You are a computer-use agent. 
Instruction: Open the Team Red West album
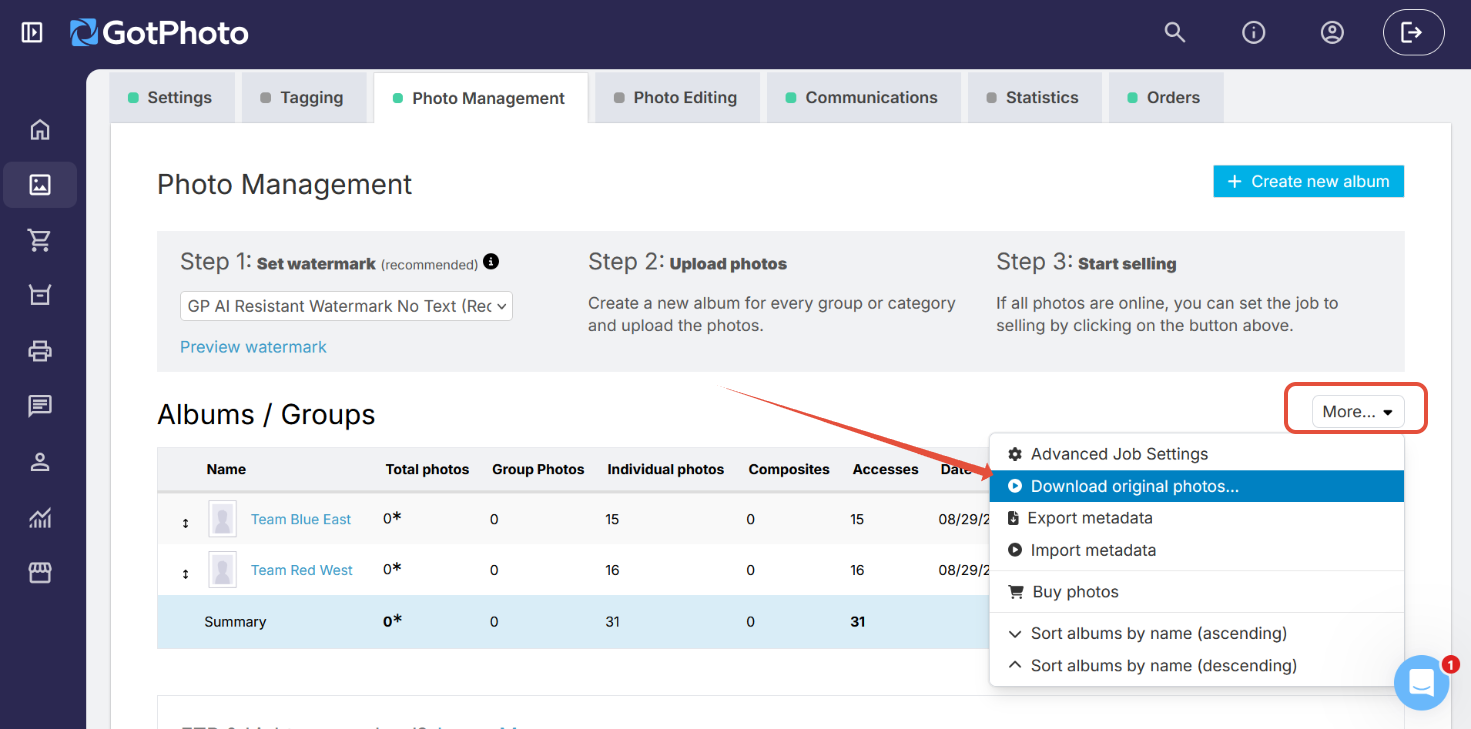(302, 570)
